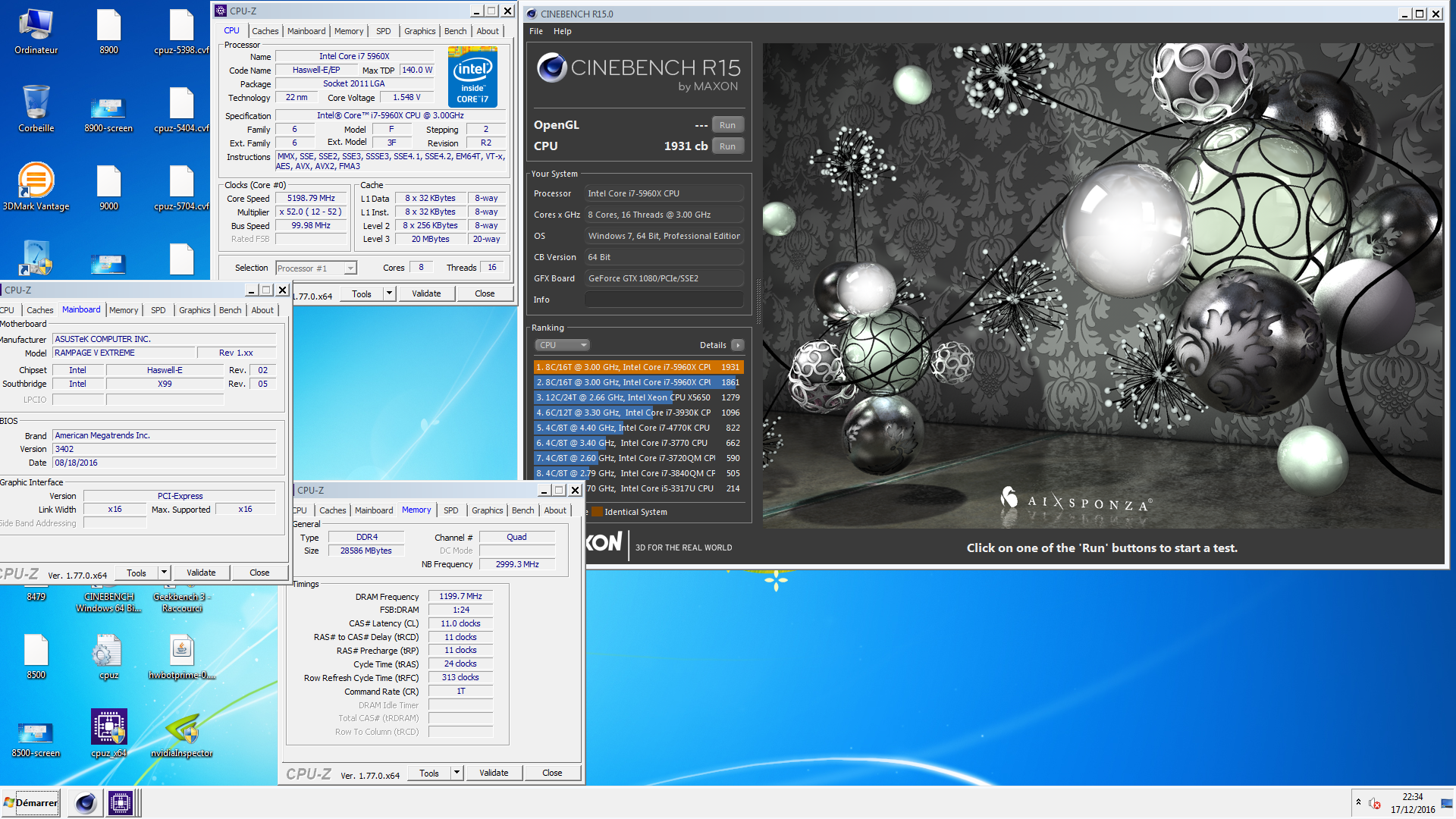Switch to Caches tab in top CPU-Z window
Viewport: 1456px width, 819px height.
pos(265,31)
